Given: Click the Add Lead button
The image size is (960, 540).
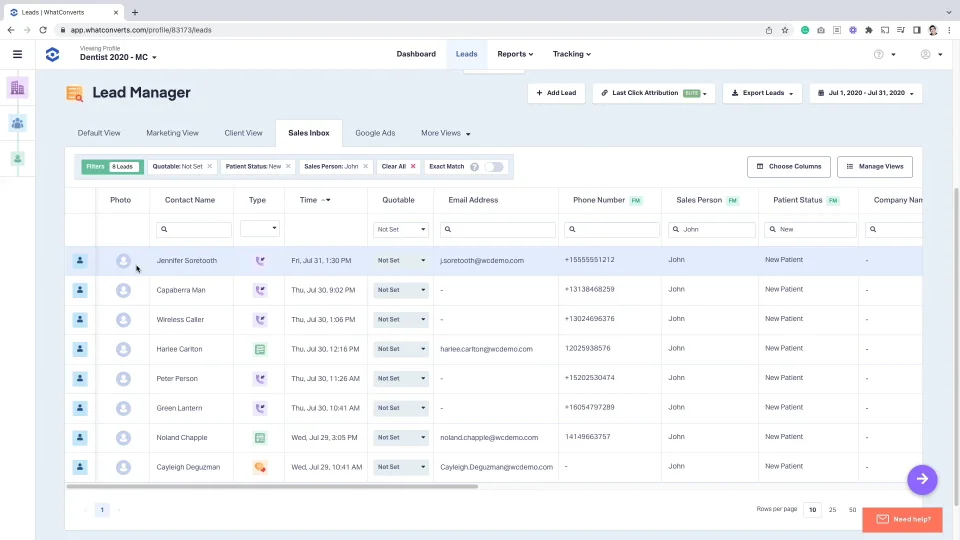Looking at the screenshot, I should (x=556, y=93).
